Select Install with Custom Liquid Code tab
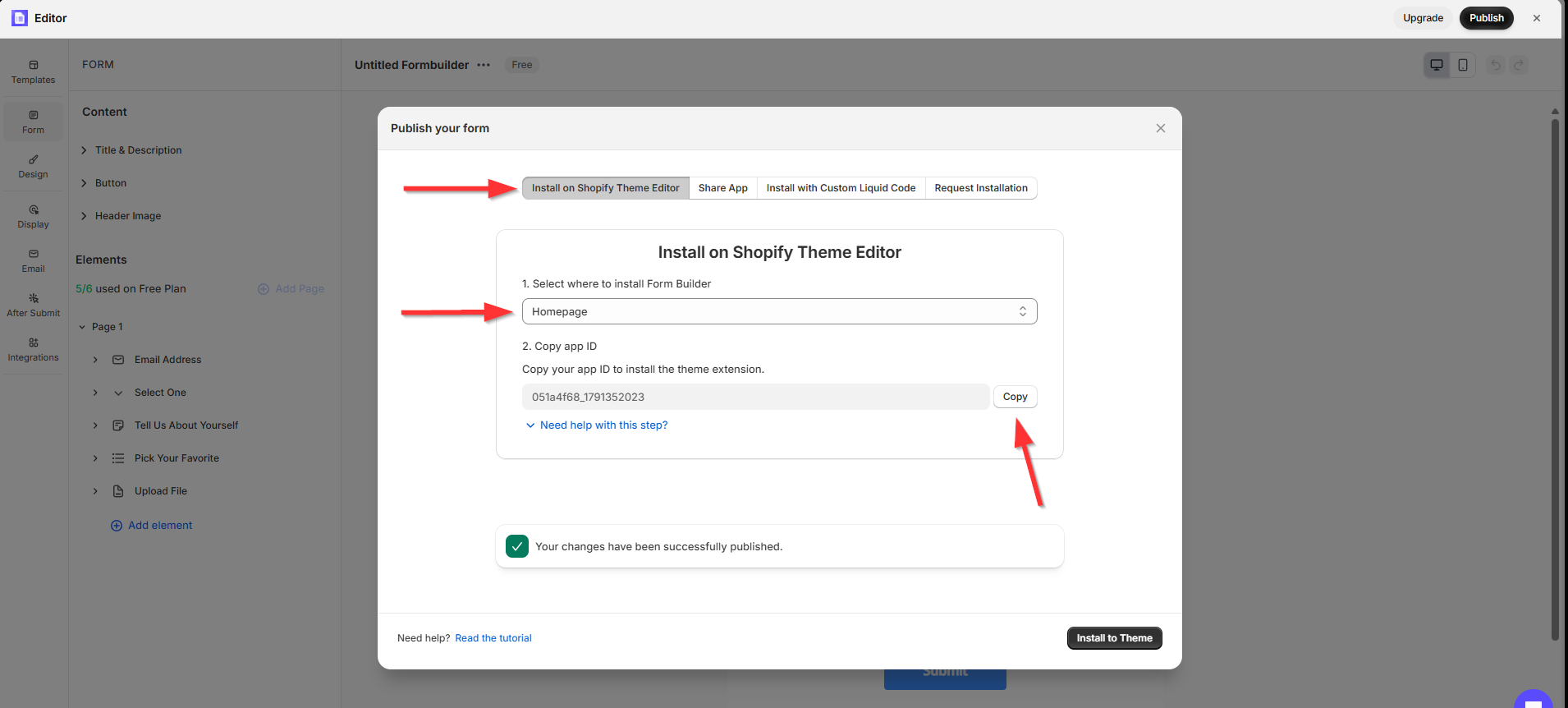The image size is (1568, 708). click(x=841, y=188)
